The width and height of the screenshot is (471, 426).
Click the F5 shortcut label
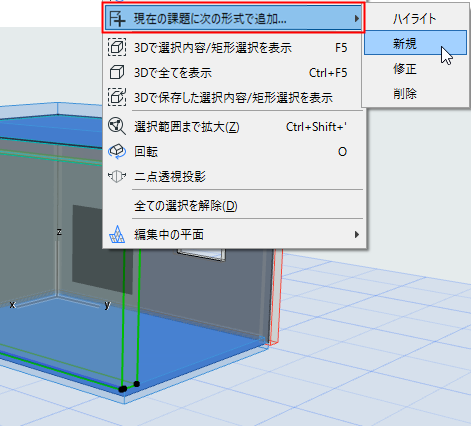click(x=341, y=48)
